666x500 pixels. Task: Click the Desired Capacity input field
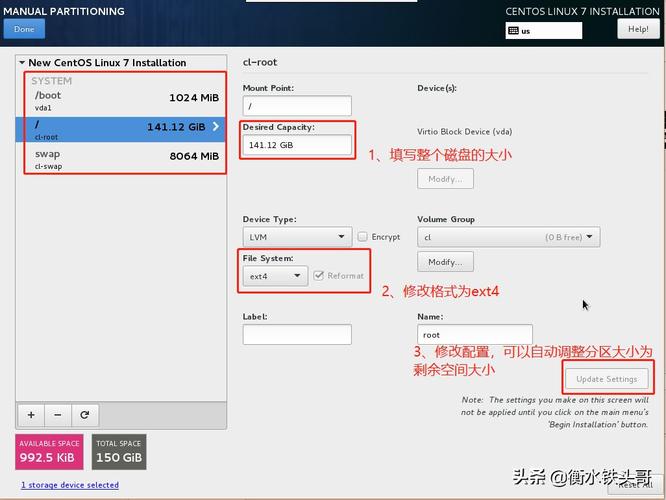[x=297, y=145]
